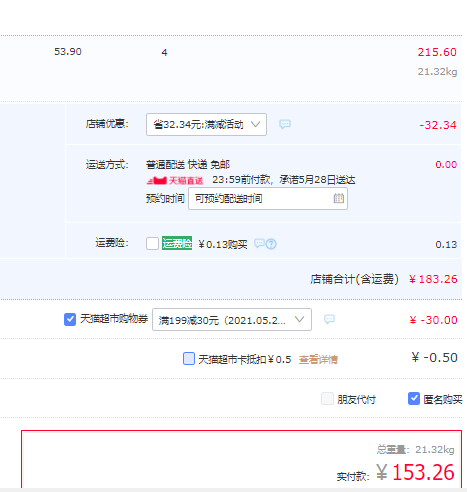Screen dimensions: 467x492
Task: Click the 天猫直送 logo
Action: coord(175,181)
